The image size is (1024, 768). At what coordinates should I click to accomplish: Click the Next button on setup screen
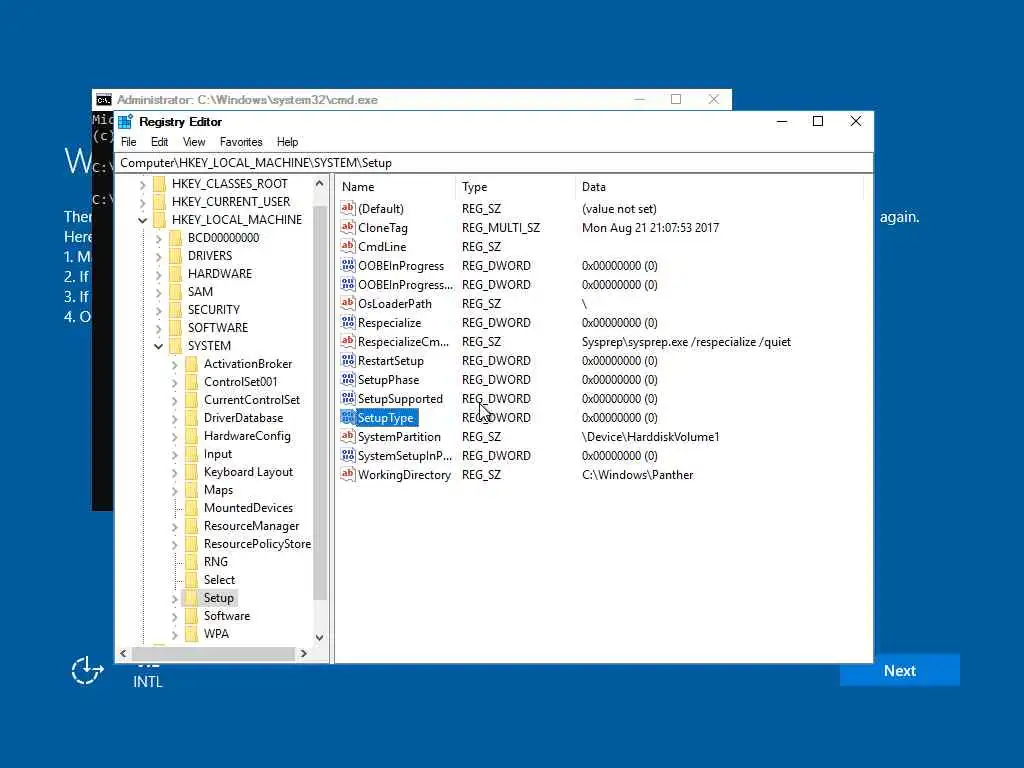pos(899,671)
